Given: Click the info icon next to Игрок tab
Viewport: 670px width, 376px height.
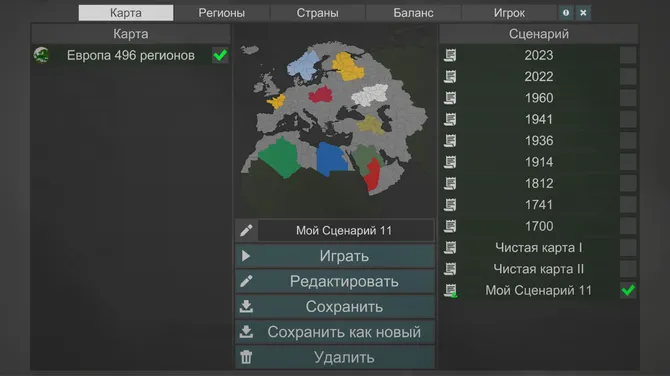Looking at the screenshot, I should pyautogui.click(x=566, y=13).
